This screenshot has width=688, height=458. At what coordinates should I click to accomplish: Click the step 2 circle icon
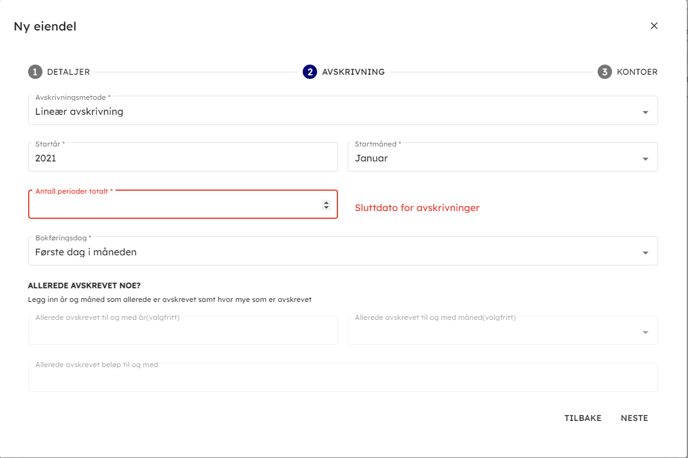coord(310,72)
